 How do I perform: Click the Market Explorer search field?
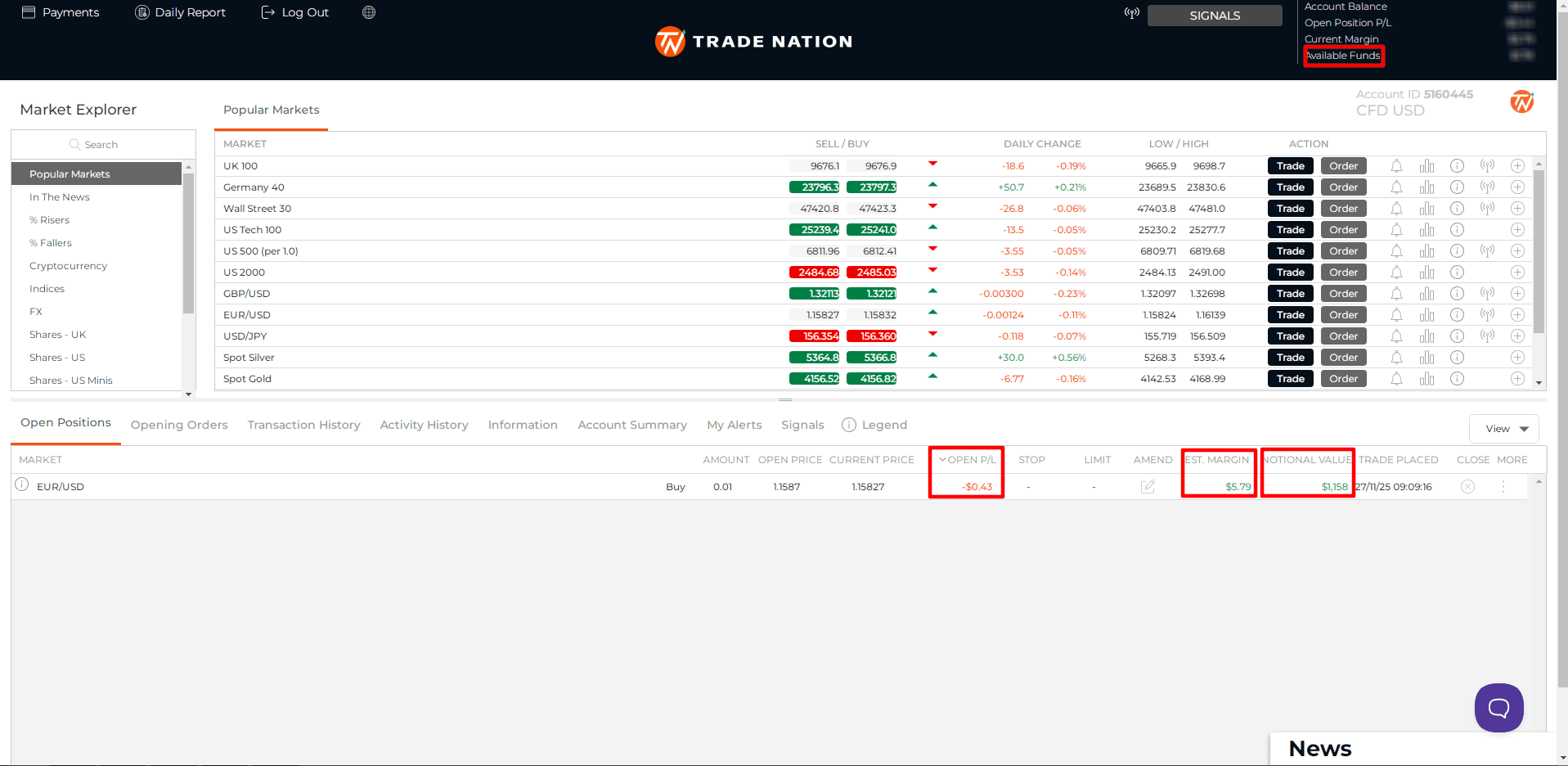click(x=103, y=145)
